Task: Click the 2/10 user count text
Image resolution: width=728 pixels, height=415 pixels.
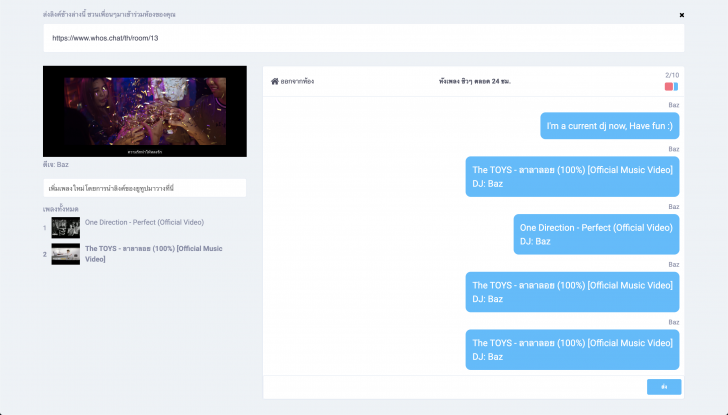Action: 672,75
